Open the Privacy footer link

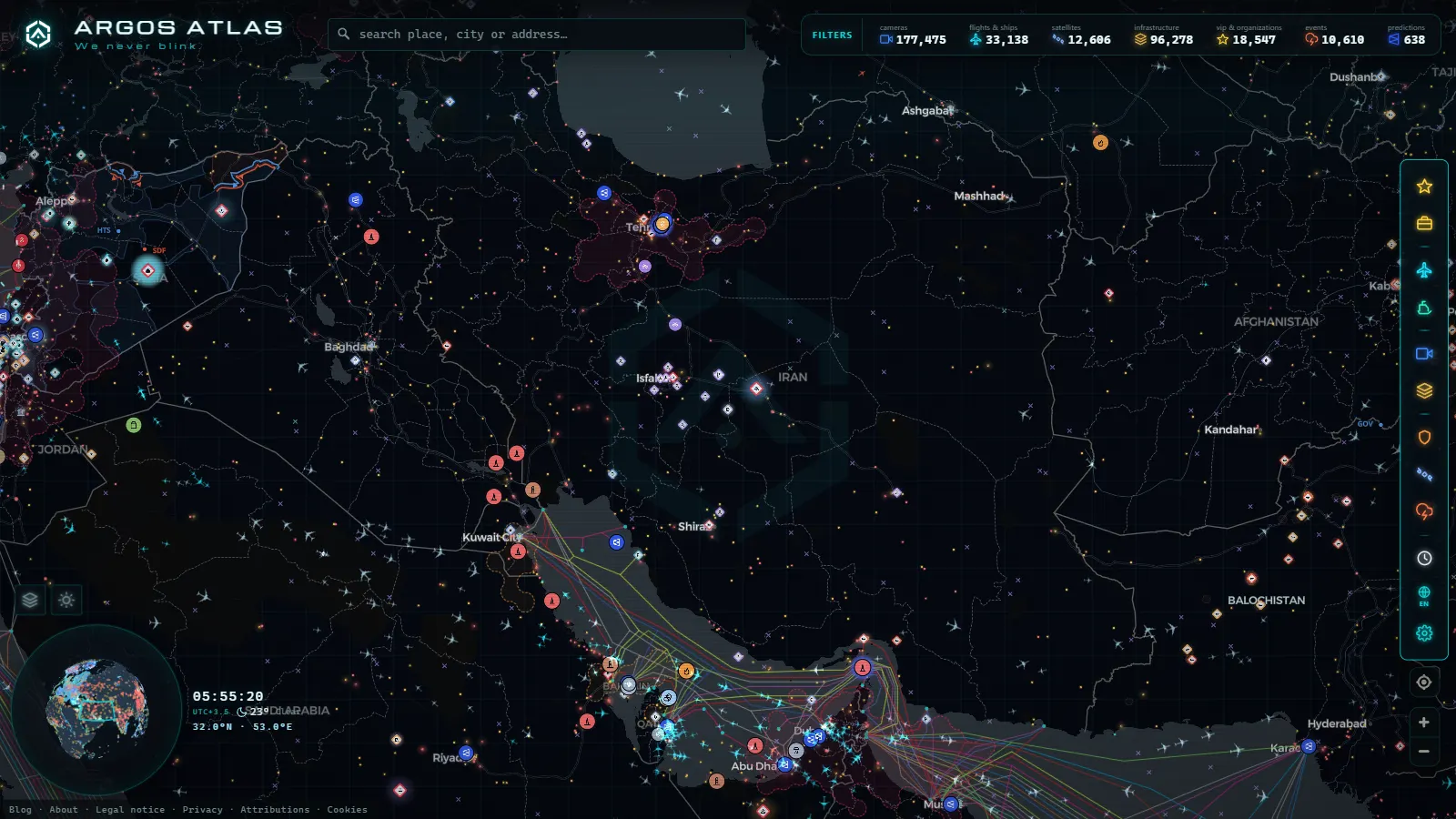pyautogui.click(x=202, y=810)
